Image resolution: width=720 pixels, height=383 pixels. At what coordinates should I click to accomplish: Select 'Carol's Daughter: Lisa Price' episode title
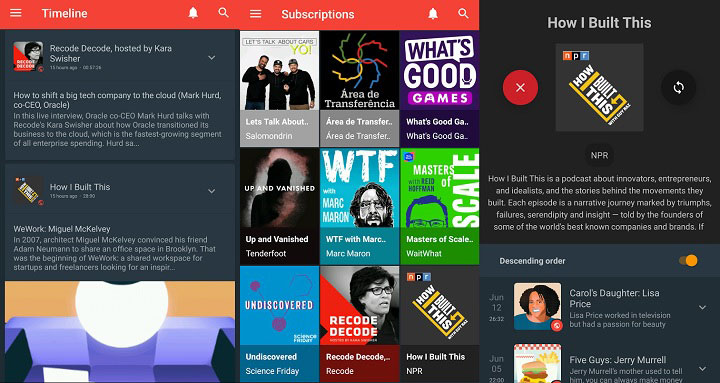[614, 298]
